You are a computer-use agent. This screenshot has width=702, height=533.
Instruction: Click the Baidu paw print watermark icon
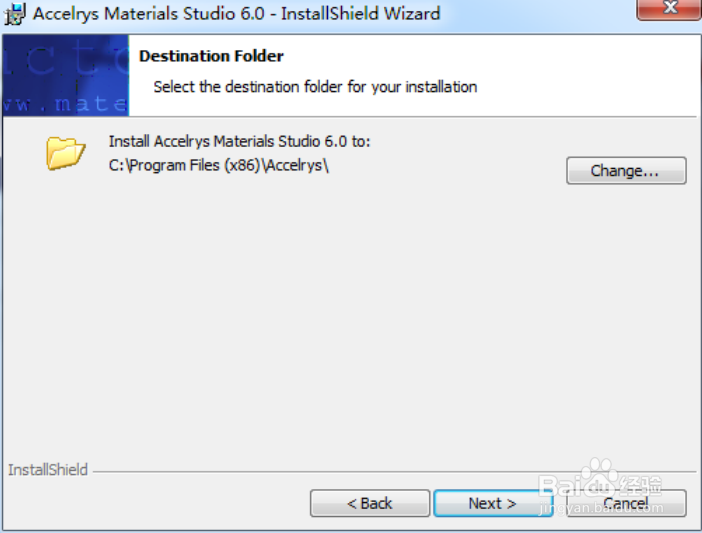599,471
